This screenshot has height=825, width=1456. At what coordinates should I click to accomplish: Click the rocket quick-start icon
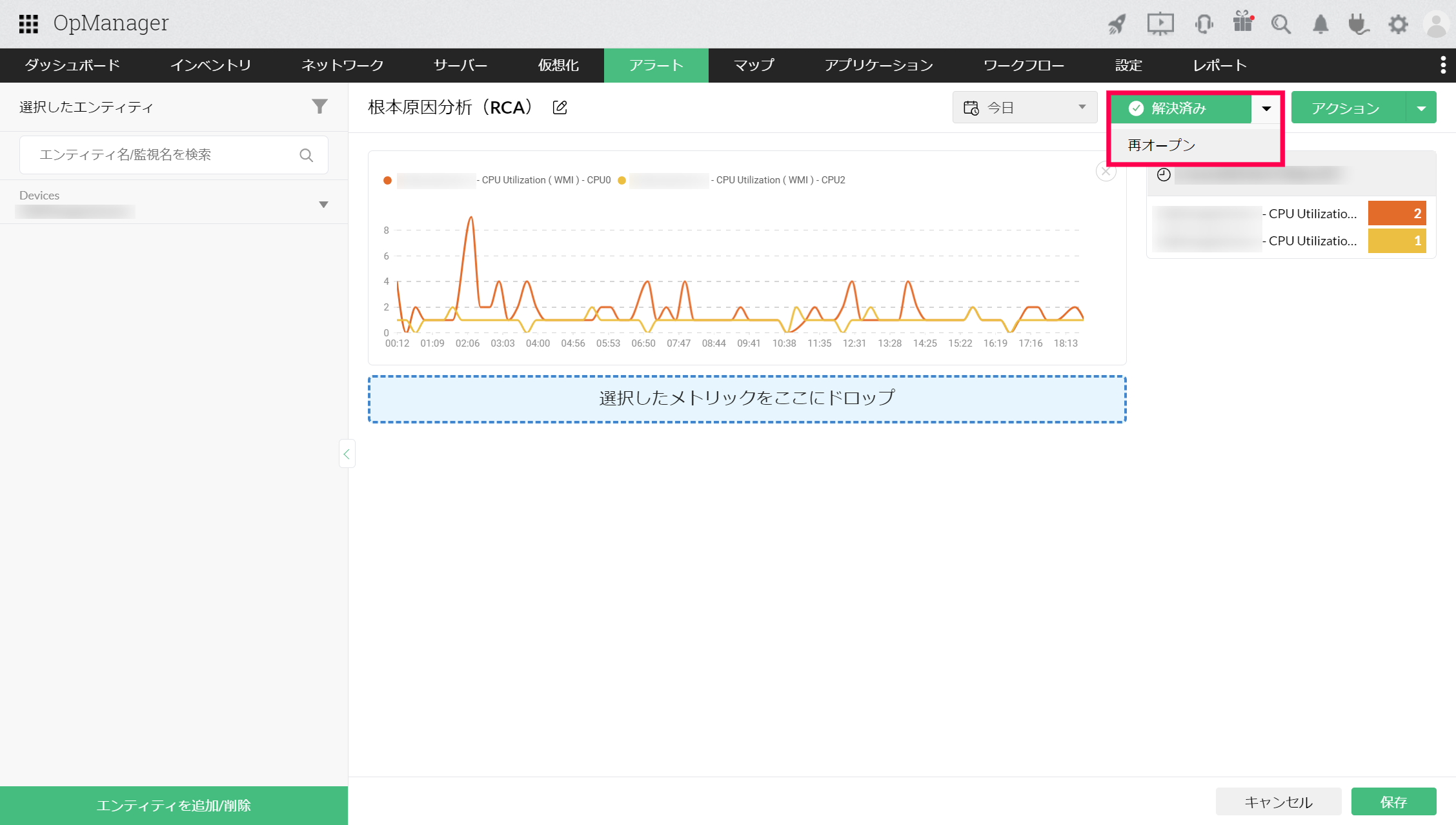(x=1117, y=25)
